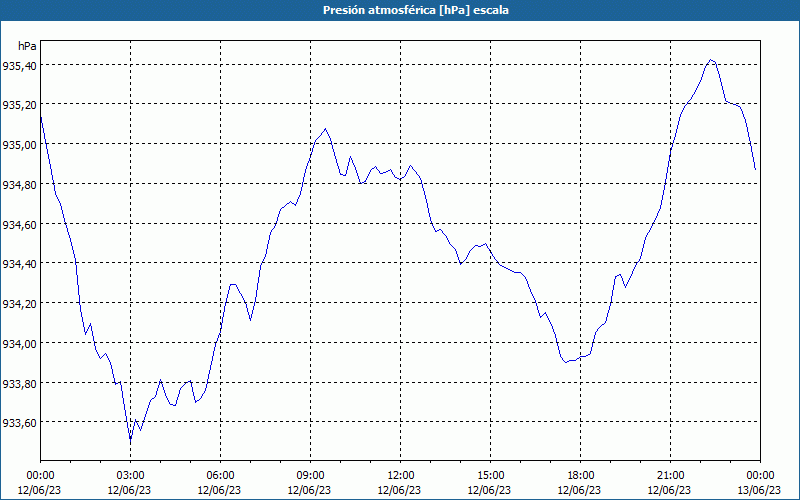Click the 935,00 y-axis value
Viewport: 800px width, 500px height.
click(x=19, y=145)
